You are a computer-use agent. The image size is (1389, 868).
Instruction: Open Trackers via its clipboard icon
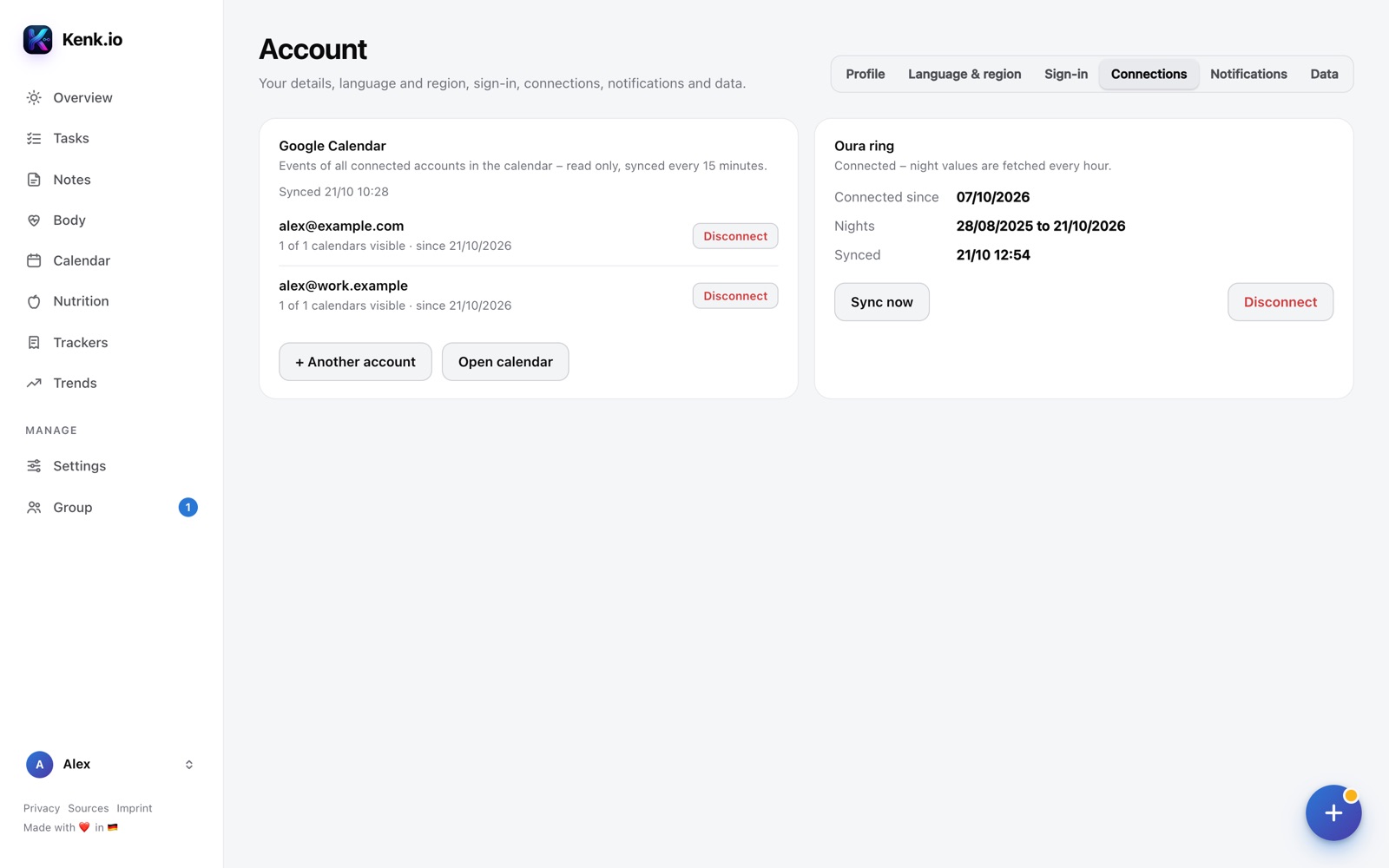pos(34,343)
